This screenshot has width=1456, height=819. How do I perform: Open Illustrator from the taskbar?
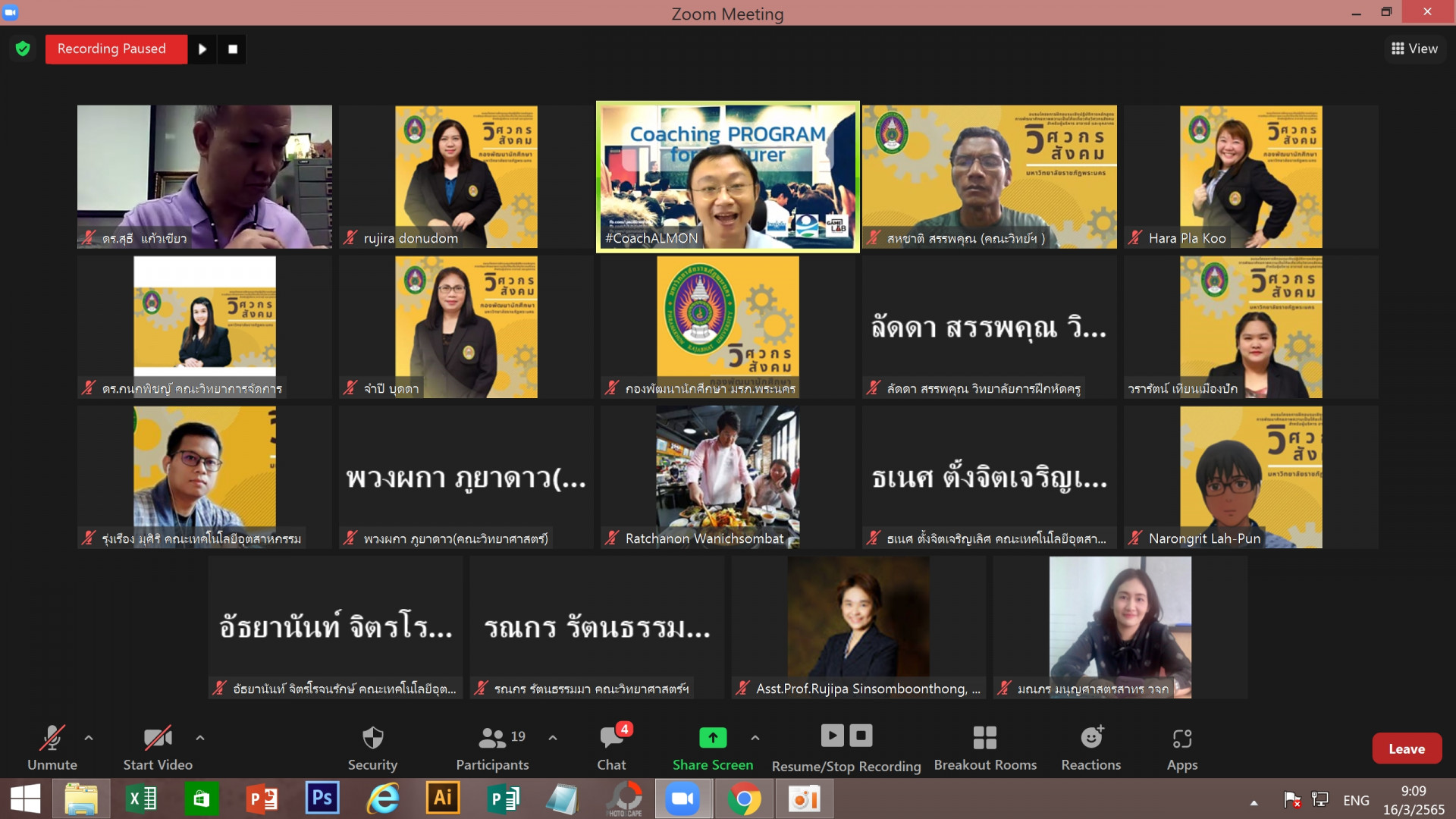tap(443, 799)
